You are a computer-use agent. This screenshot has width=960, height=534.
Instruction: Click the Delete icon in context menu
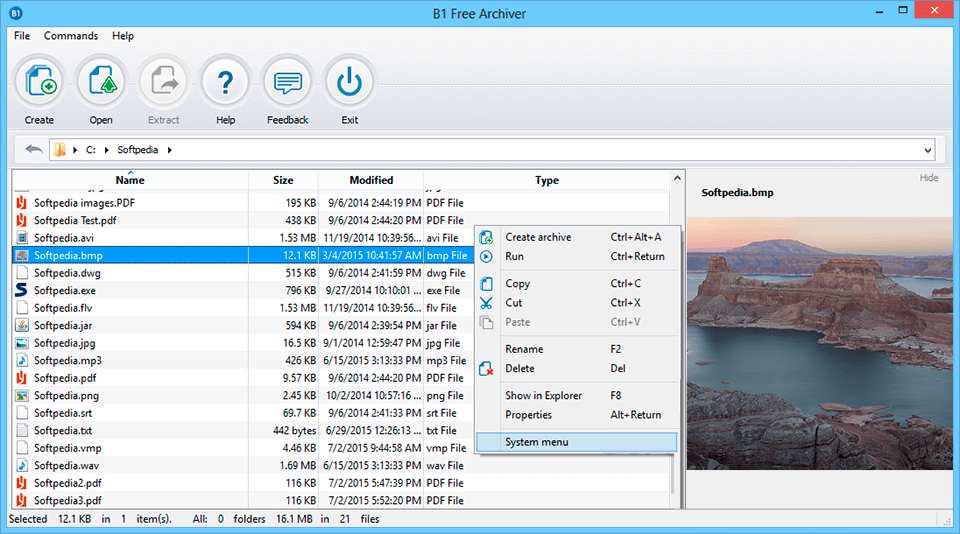486,369
